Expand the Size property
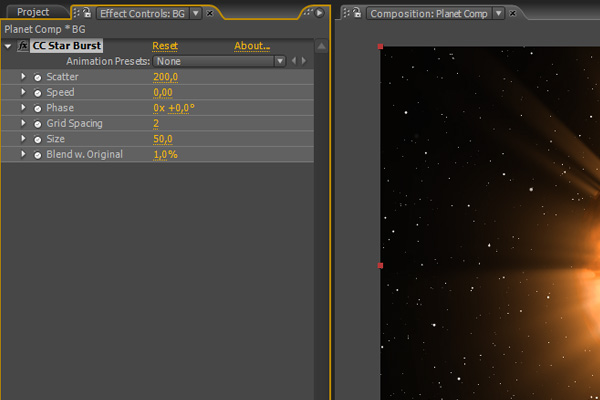 23,139
